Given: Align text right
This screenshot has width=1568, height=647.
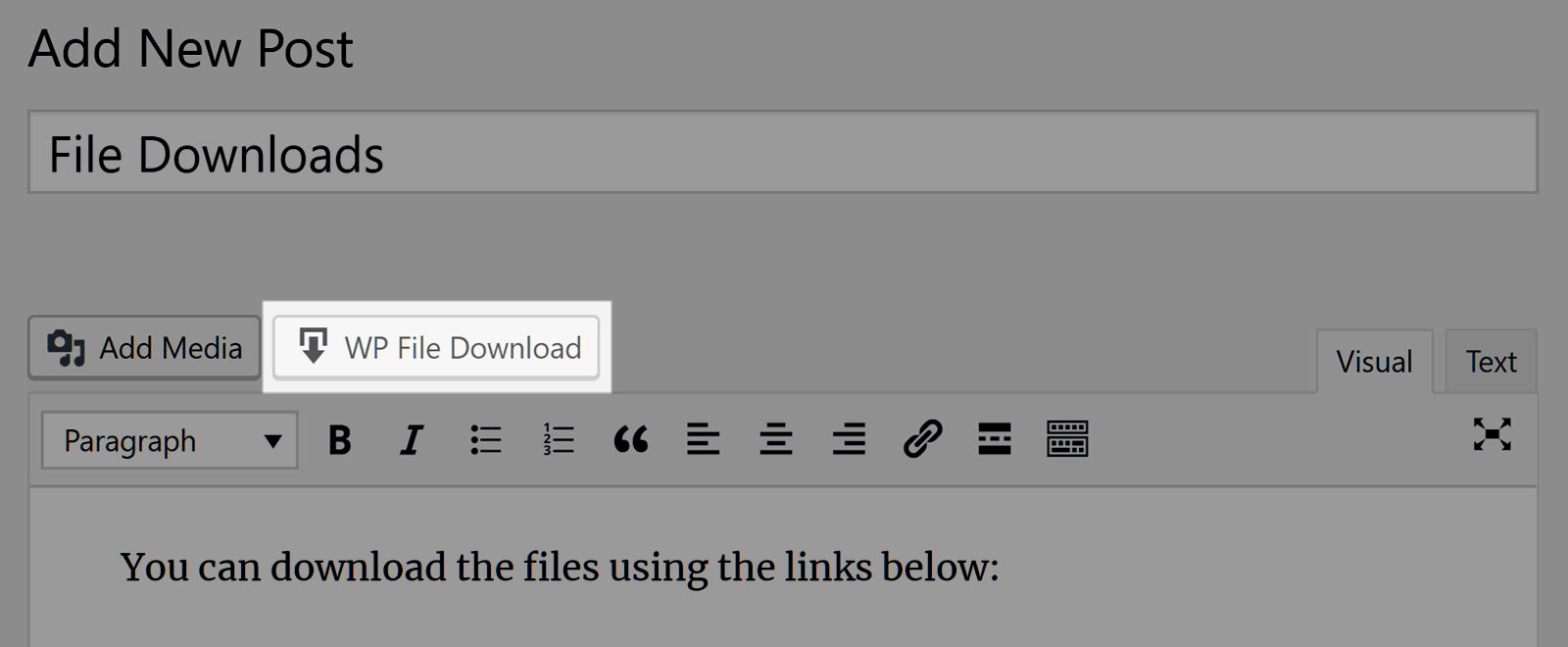Looking at the screenshot, I should (x=849, y=440).
